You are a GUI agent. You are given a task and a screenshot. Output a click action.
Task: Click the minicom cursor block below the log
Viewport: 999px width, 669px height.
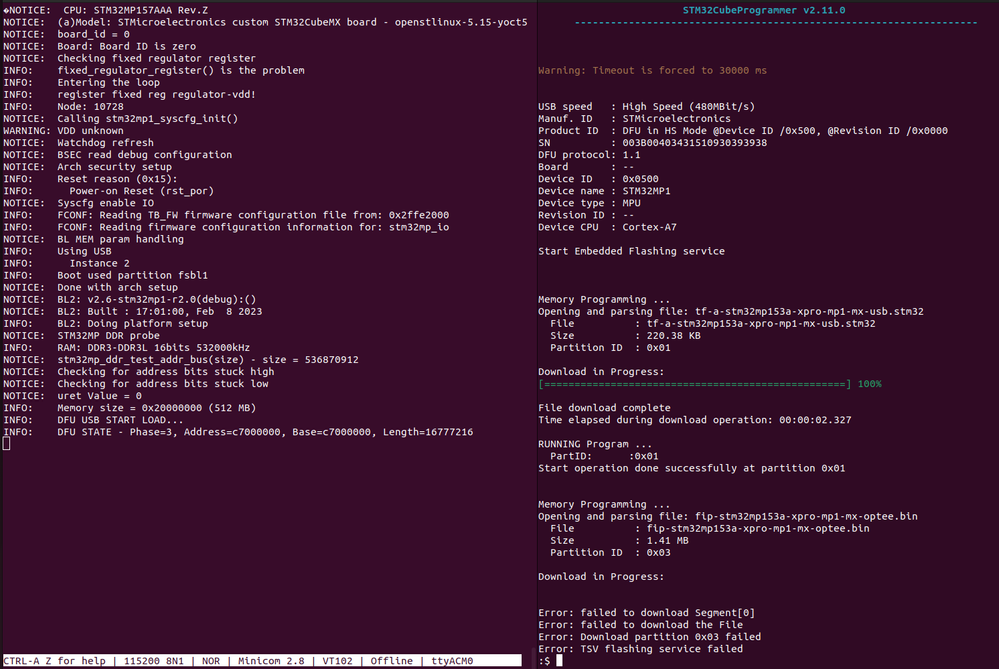click(x=6, y=444)
